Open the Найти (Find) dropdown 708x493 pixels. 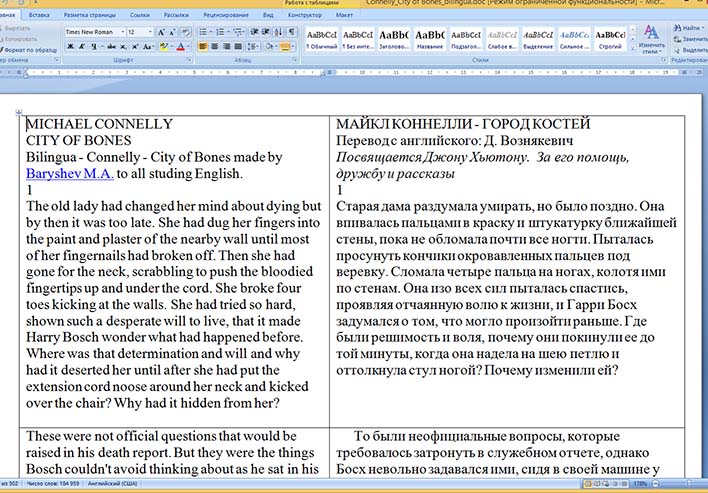(689, 28)
